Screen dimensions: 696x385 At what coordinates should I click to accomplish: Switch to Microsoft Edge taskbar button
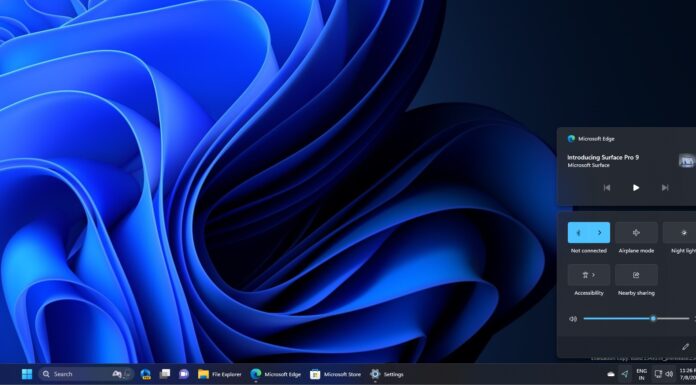[x=276, y=374]
